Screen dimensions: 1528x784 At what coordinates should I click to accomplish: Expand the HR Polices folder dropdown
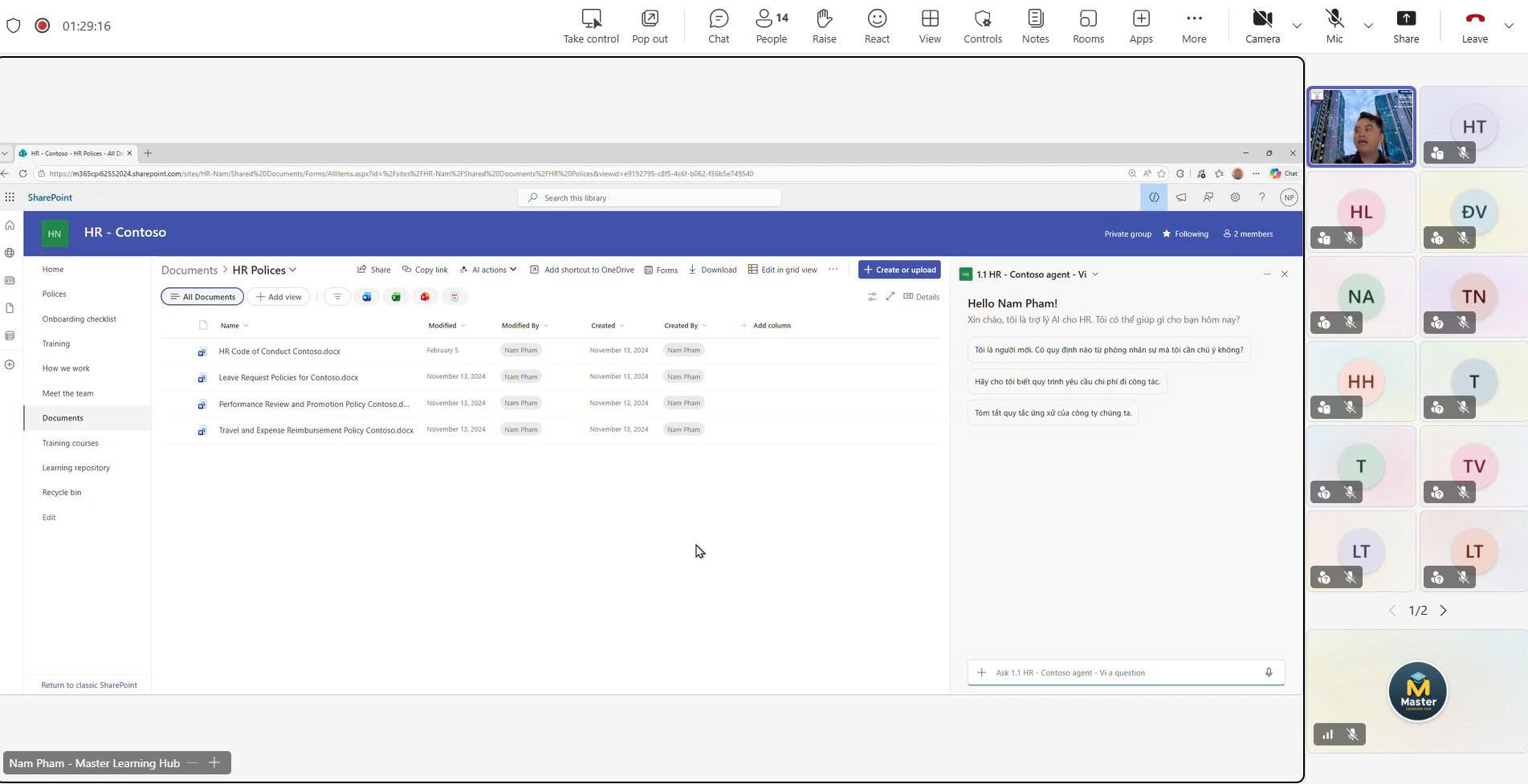292,270
